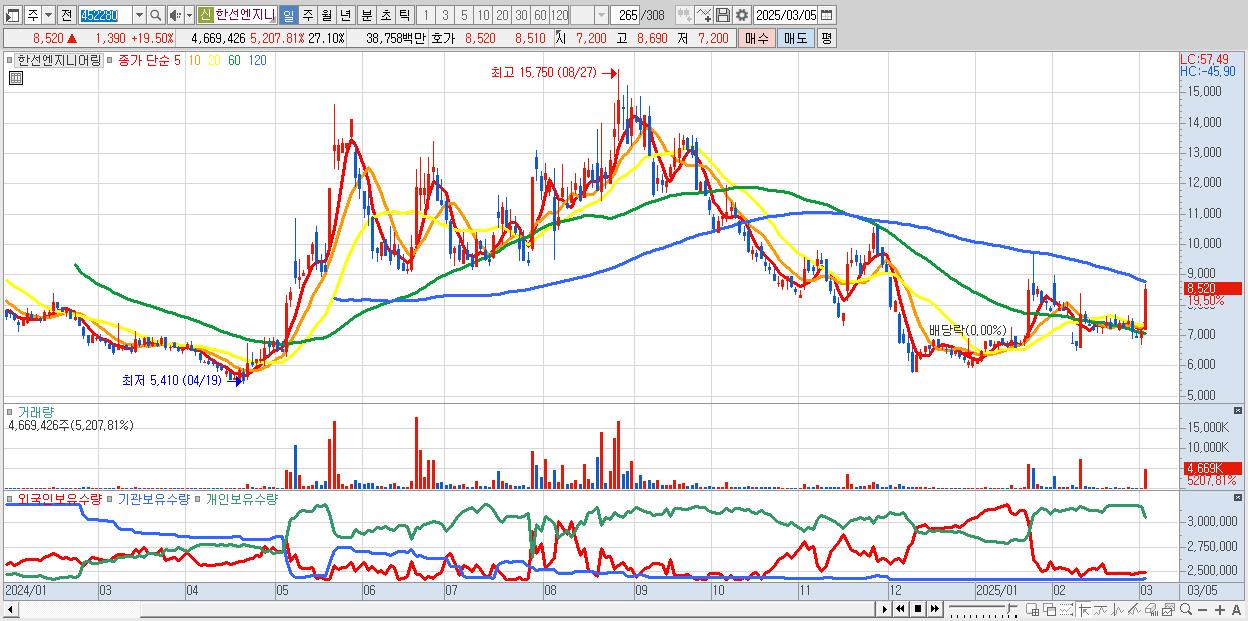Expand the speaker icon dropdown arrow
The height and width of the screenshot is (621, 1248).
click(x=189, y=15)
